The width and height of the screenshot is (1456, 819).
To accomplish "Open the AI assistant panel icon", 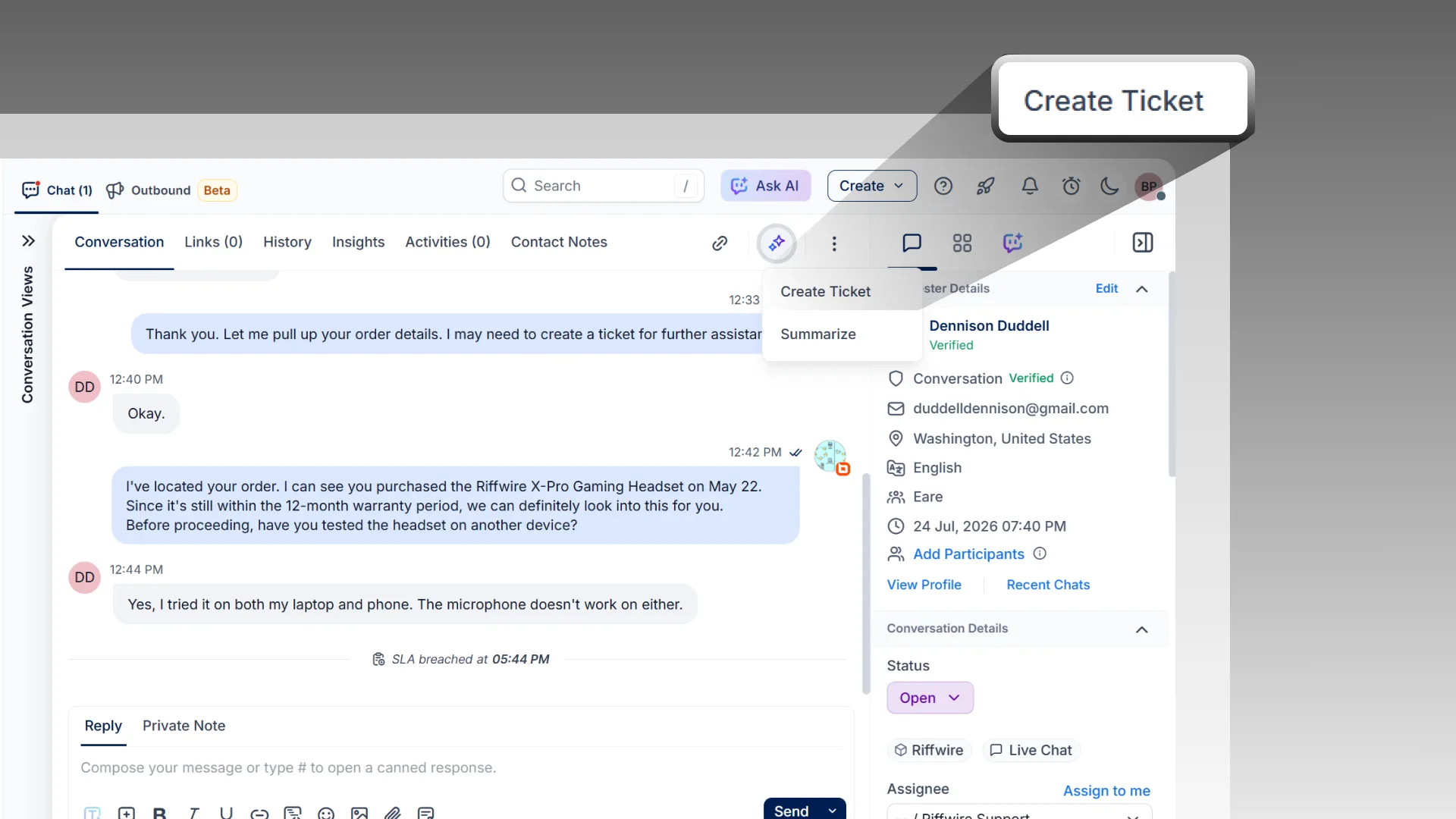I will [x=1012, y=243].
